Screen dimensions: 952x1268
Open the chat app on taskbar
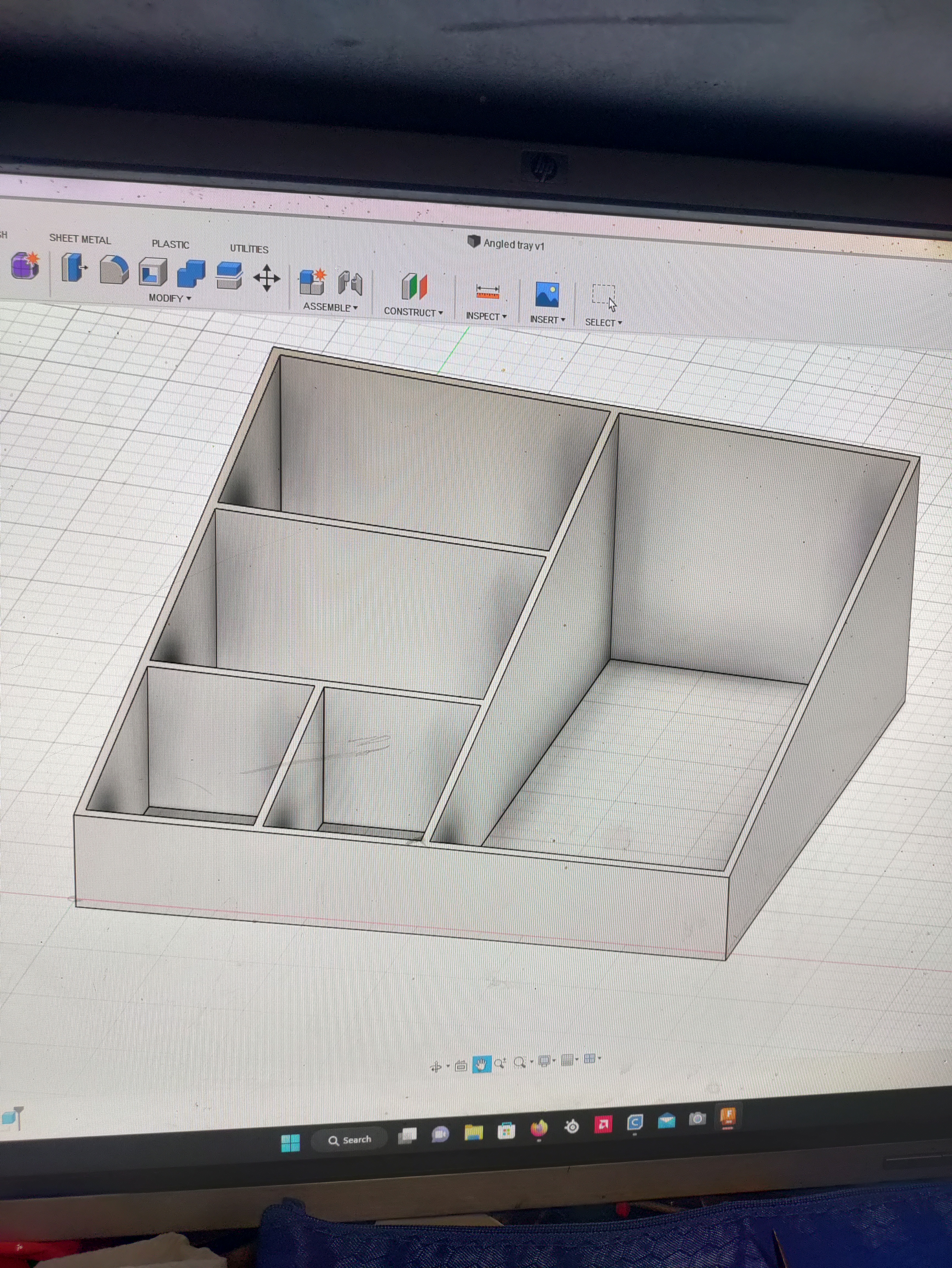tap(440, 1134)
